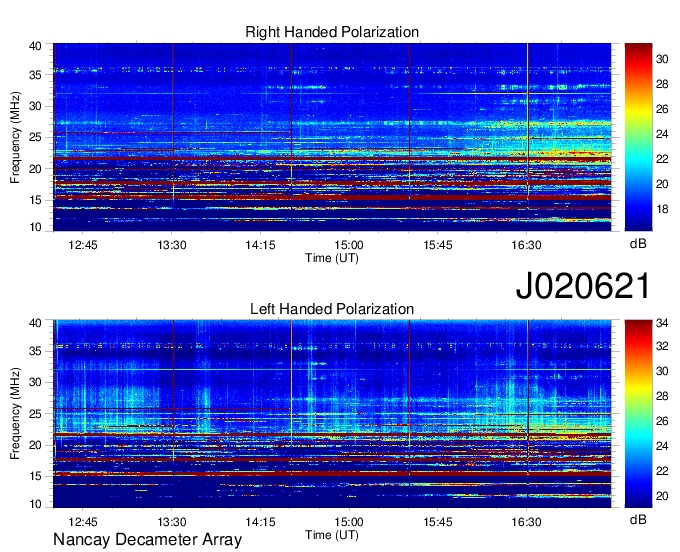Image resolution: width=680 pixels, height=552 pixels.
Task: Click "16:30" tick on Right Handed time axis
Action: (526, 245)
